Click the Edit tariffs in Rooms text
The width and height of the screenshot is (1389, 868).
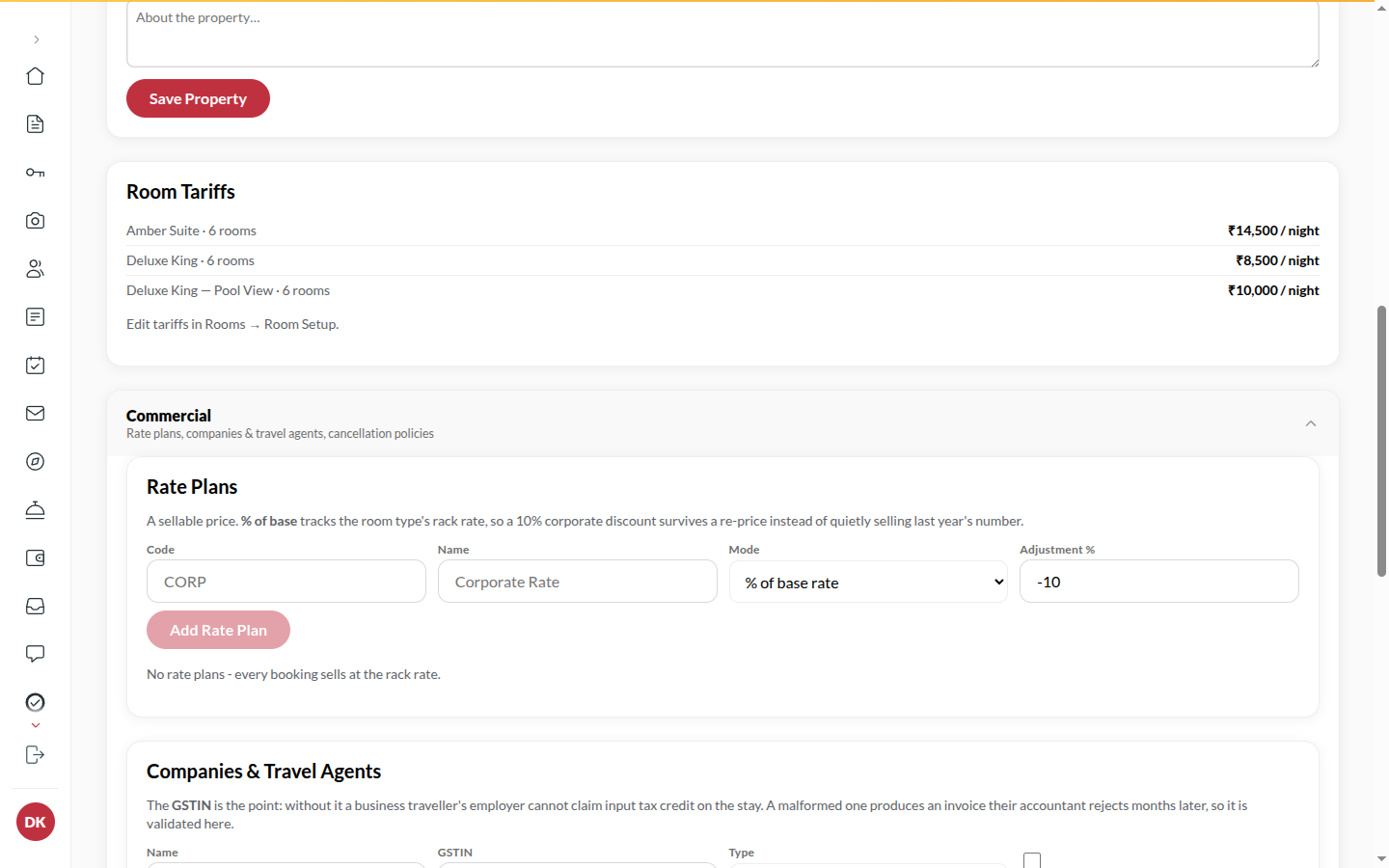232,324
